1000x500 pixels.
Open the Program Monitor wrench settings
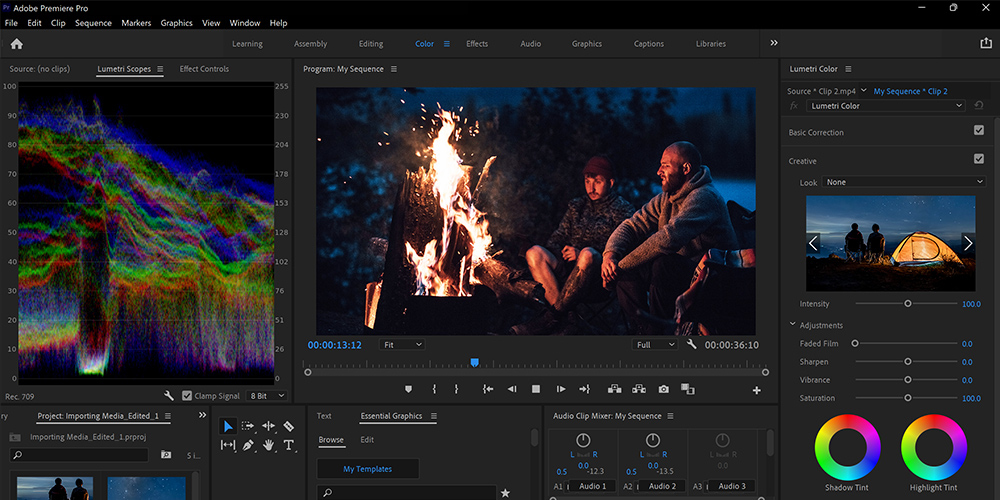pos(691,344)
